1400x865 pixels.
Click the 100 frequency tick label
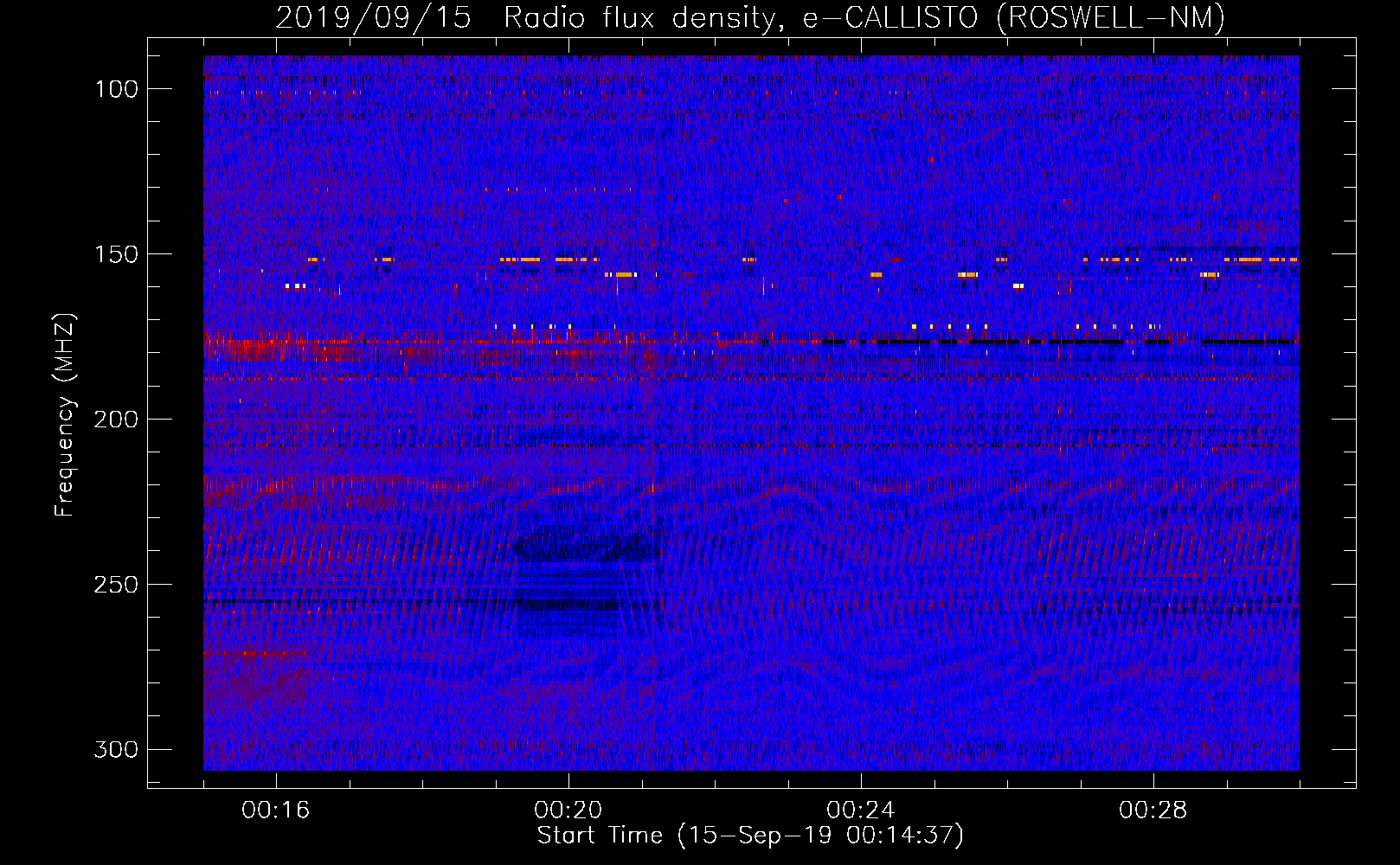117,89
